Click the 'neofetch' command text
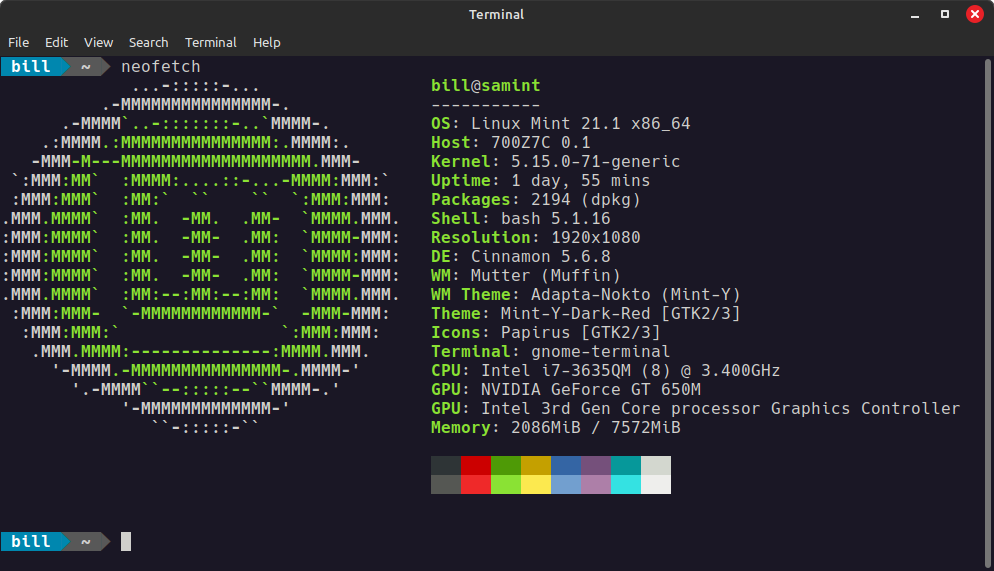 161,67
